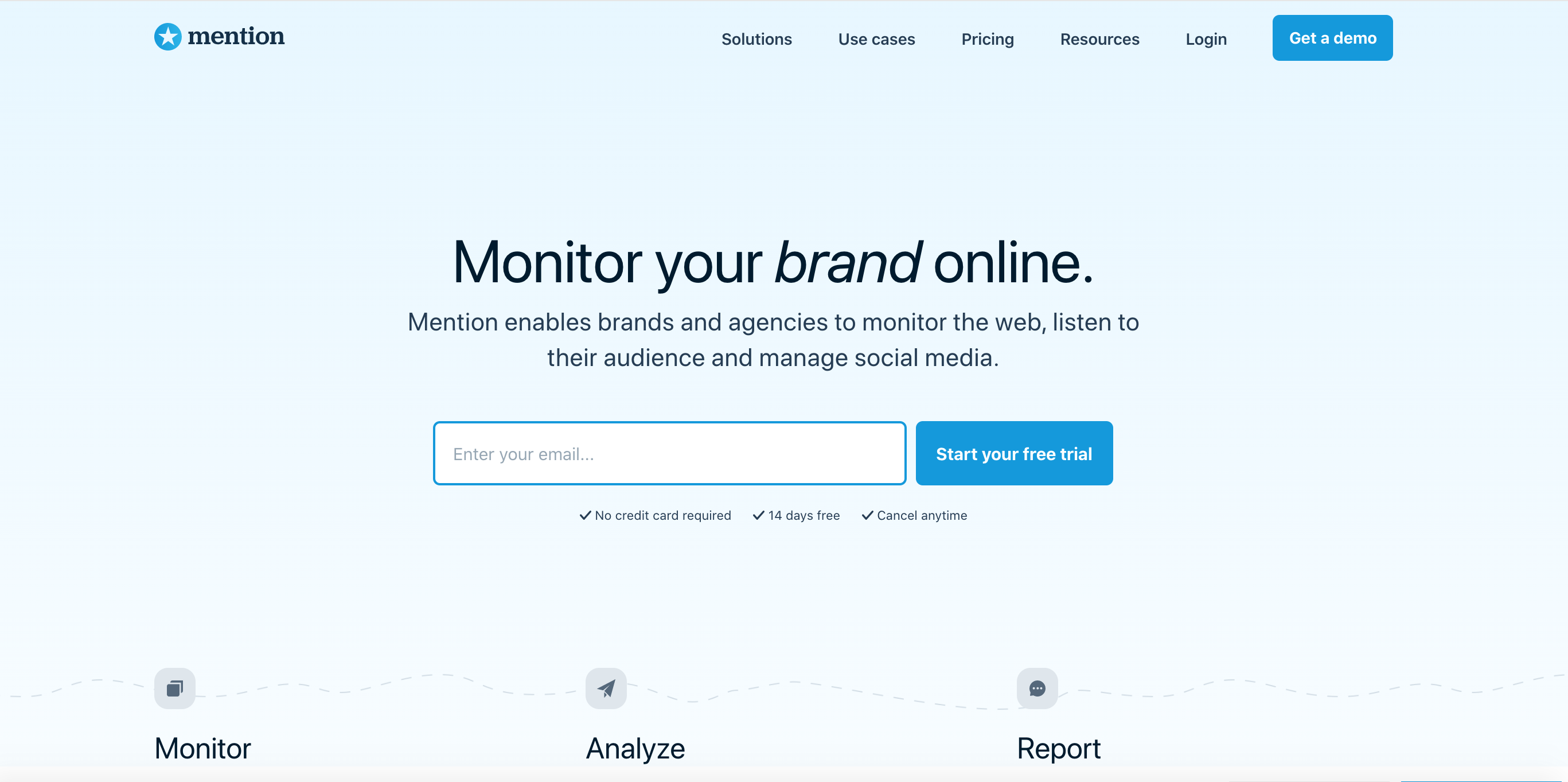This screenshot has height=782, width=1568.
Task: Expand the Solutions dropdown menu
Action: (756, 38)
